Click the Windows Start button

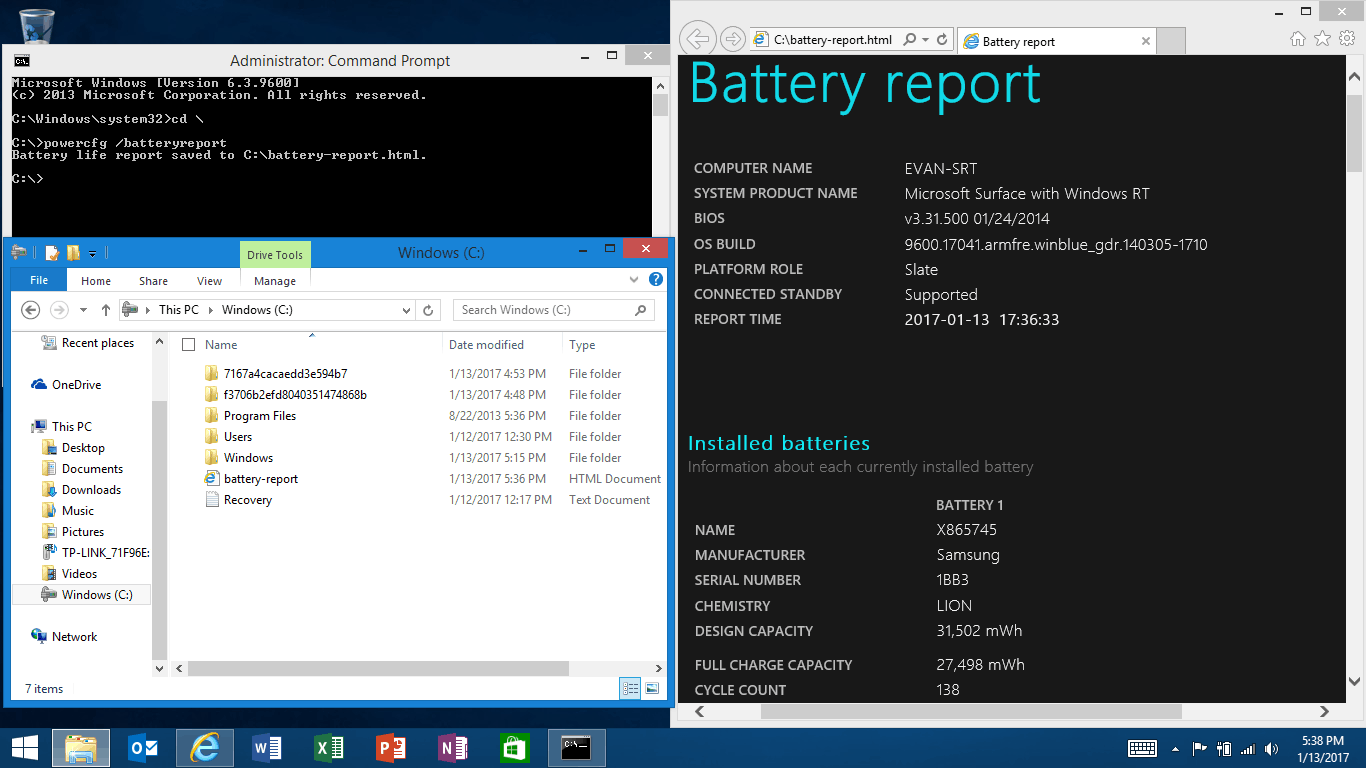pyautogui.click(x=24, y=748)
